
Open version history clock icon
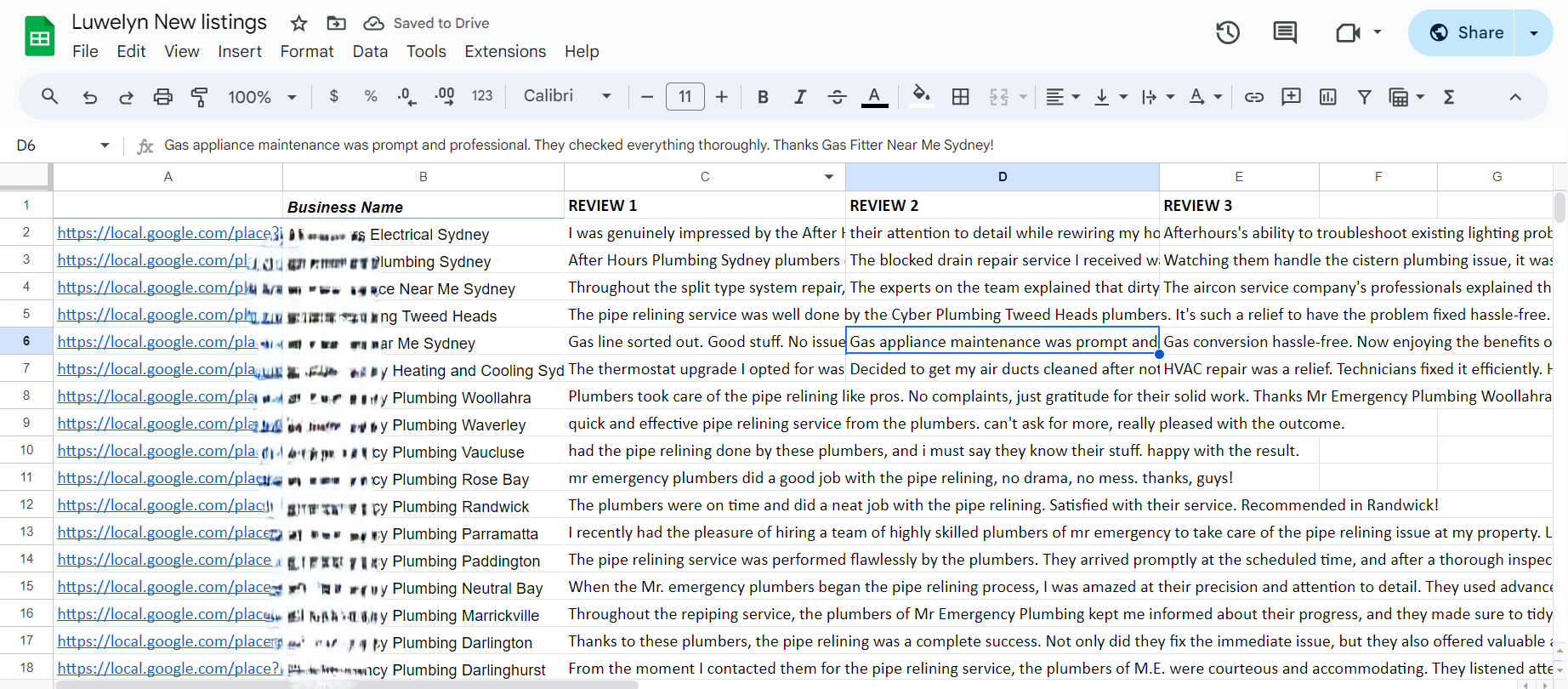tap(1228, 33)
